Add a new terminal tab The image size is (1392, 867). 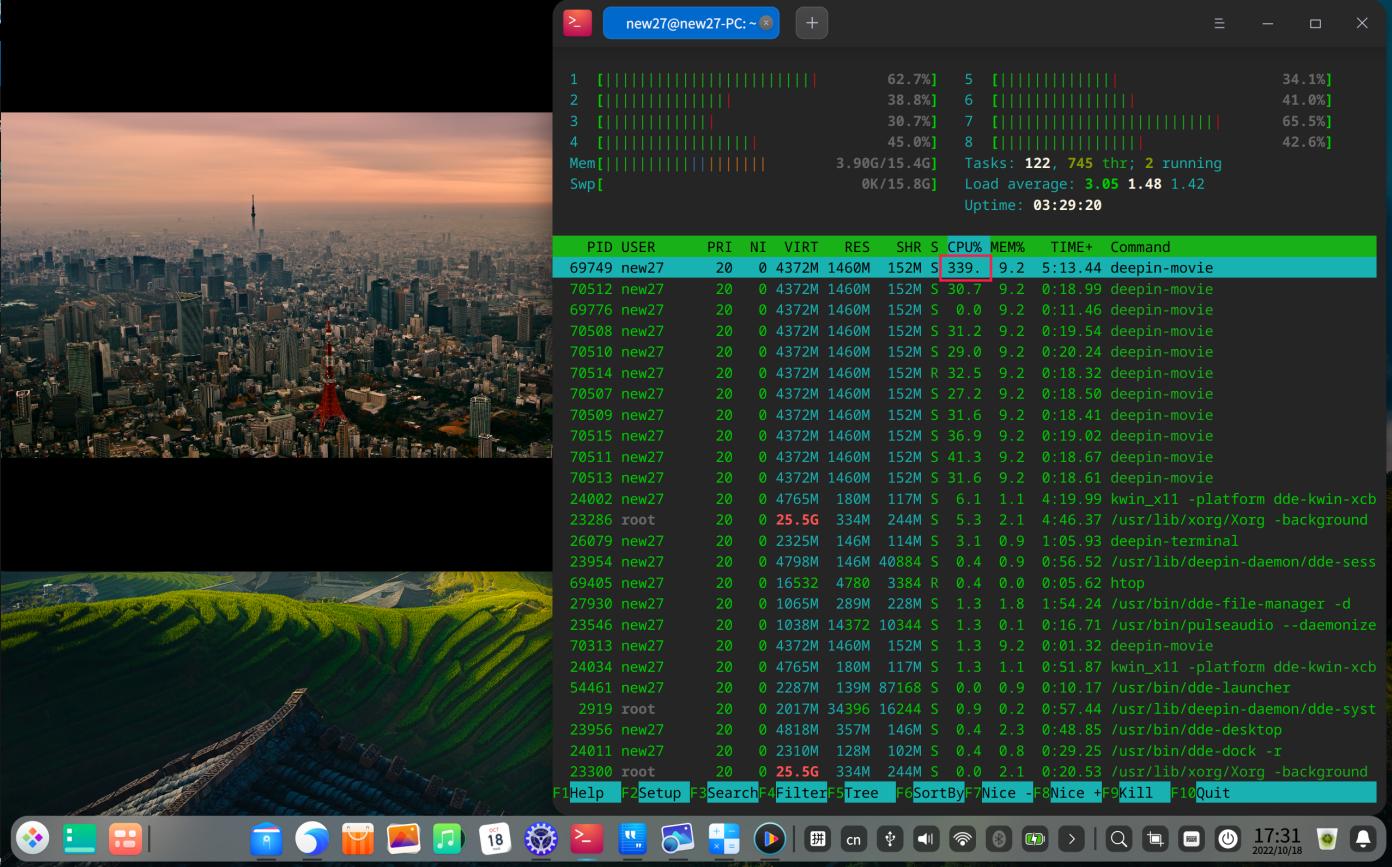click(x=811, y=23)
